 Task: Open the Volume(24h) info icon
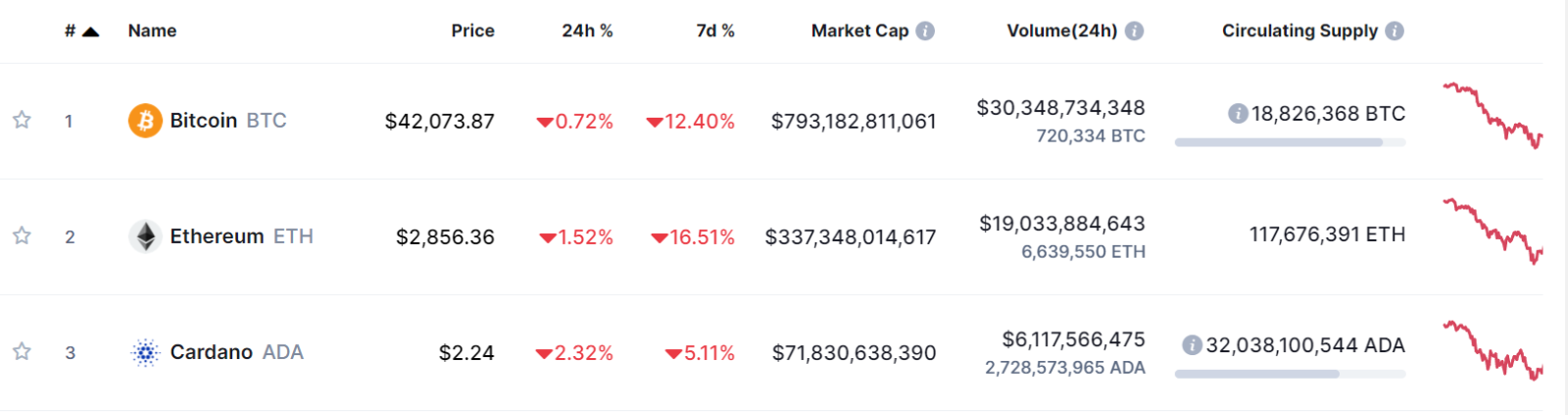coord(1134,30)
